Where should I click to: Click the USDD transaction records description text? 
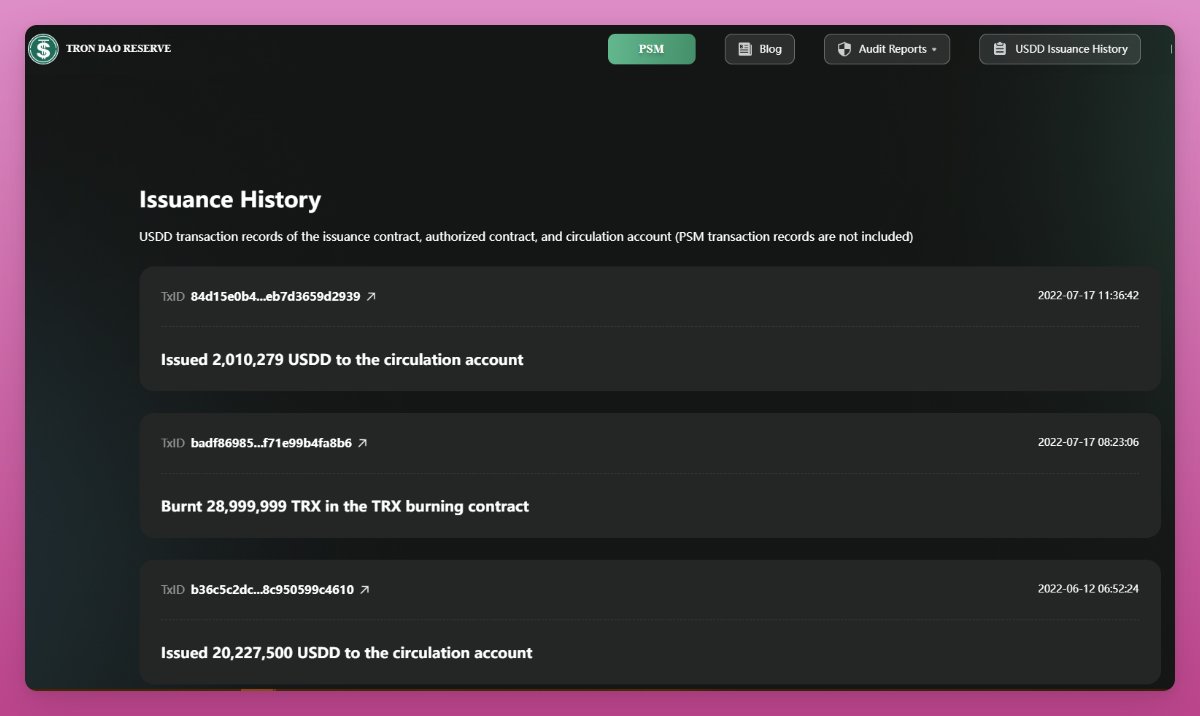pos(526,237)
